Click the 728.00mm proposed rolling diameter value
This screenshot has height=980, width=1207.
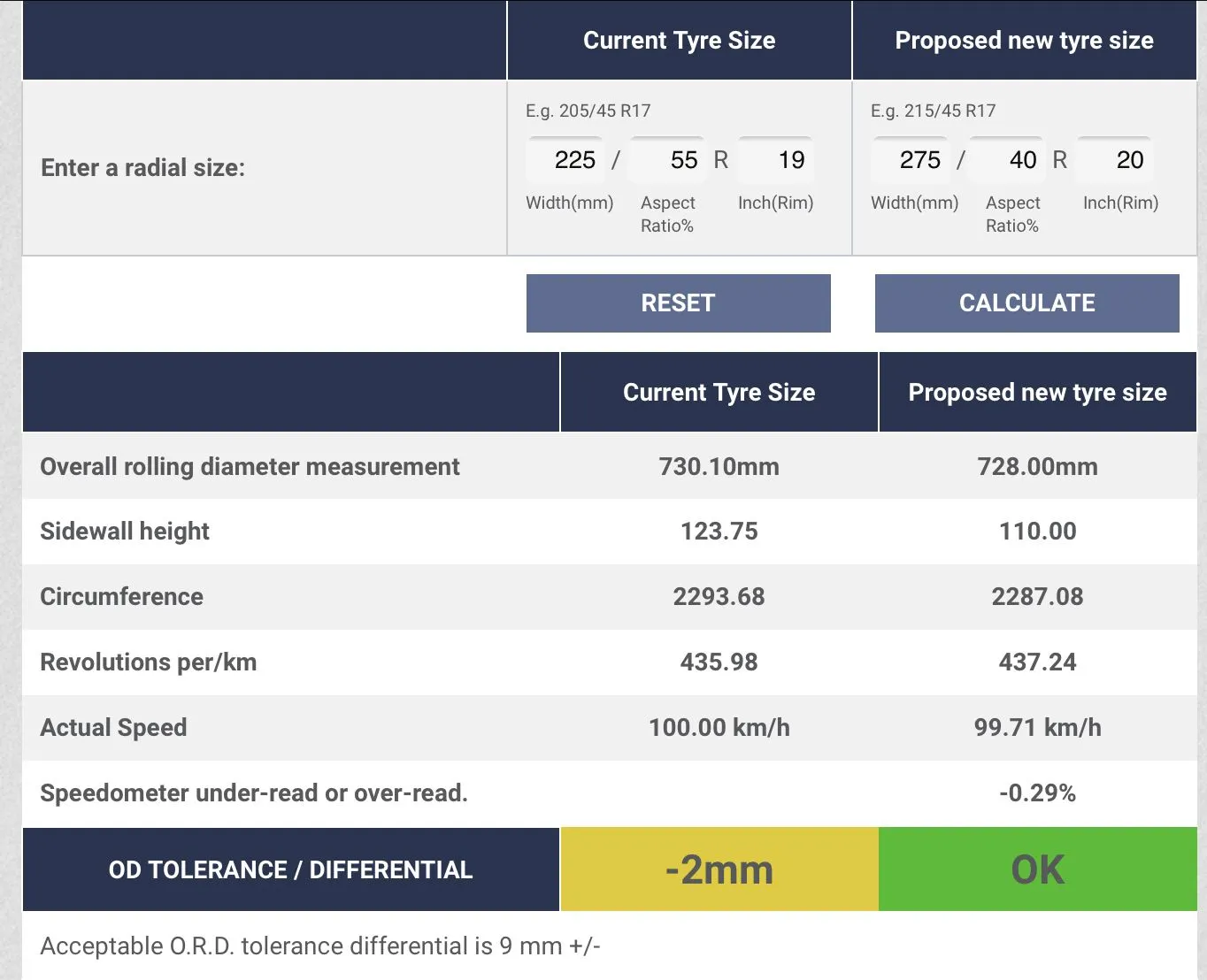(x=1037, y=467)
